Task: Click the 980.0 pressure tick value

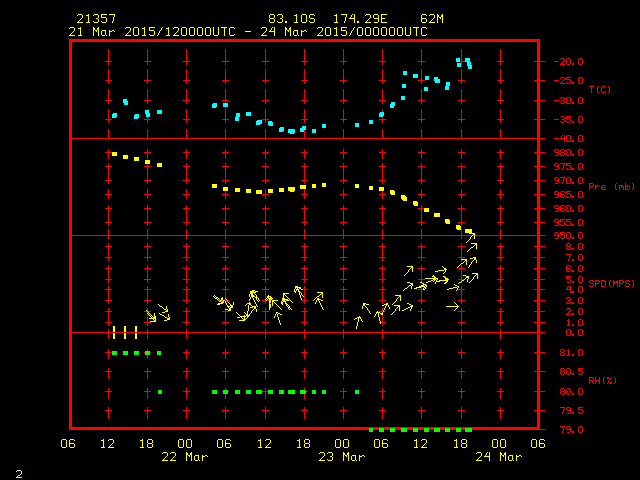Action: click(x=569, y=153)
